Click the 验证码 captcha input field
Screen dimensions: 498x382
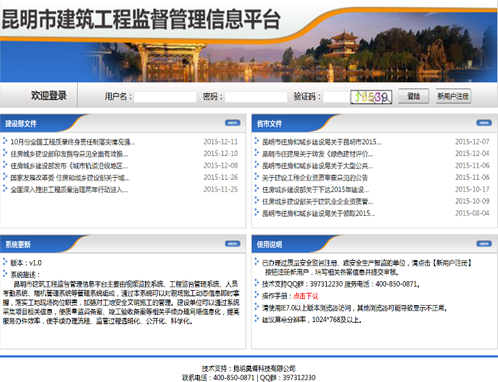tap(336, 97)
